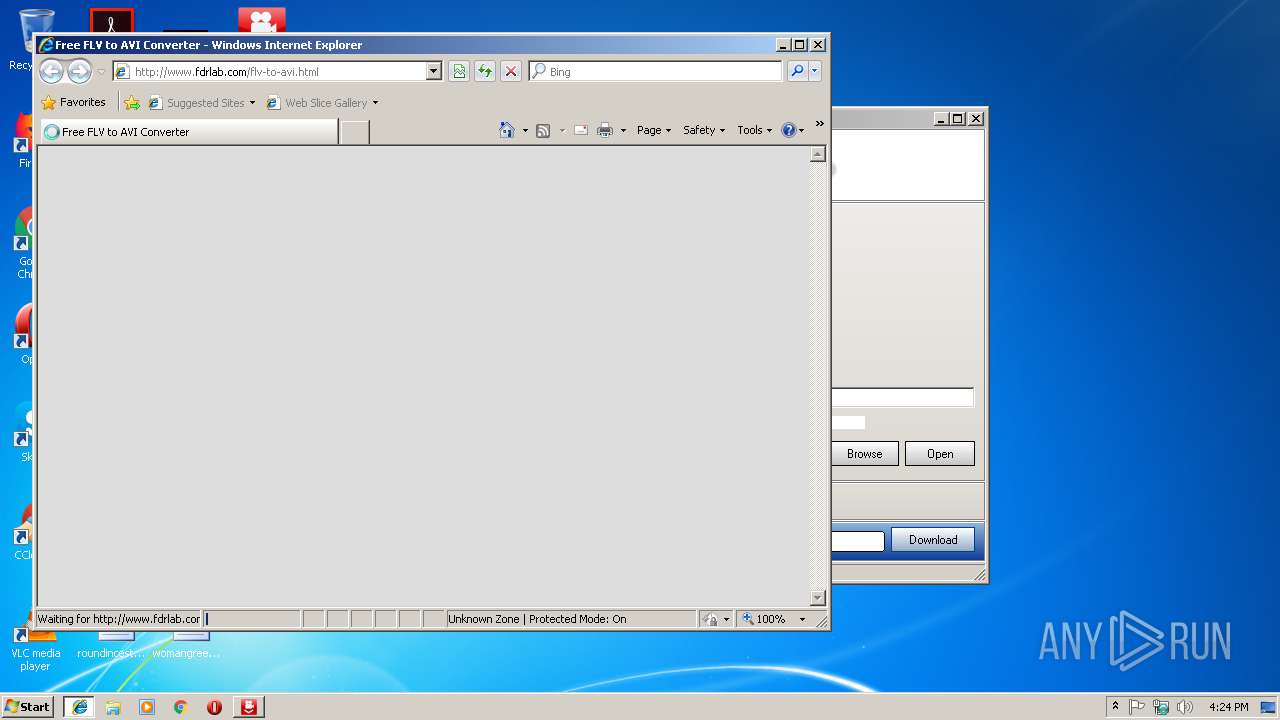Click the vertical scrollbar up arrow

817,154
